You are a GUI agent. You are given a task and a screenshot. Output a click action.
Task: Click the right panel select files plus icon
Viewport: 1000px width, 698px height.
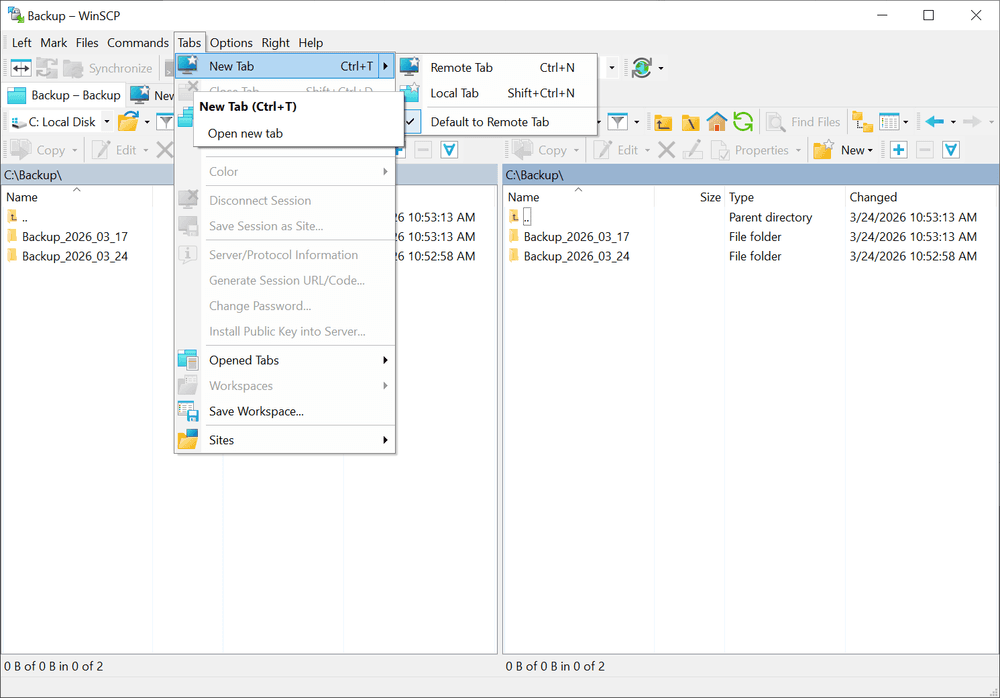coord(899,150)
